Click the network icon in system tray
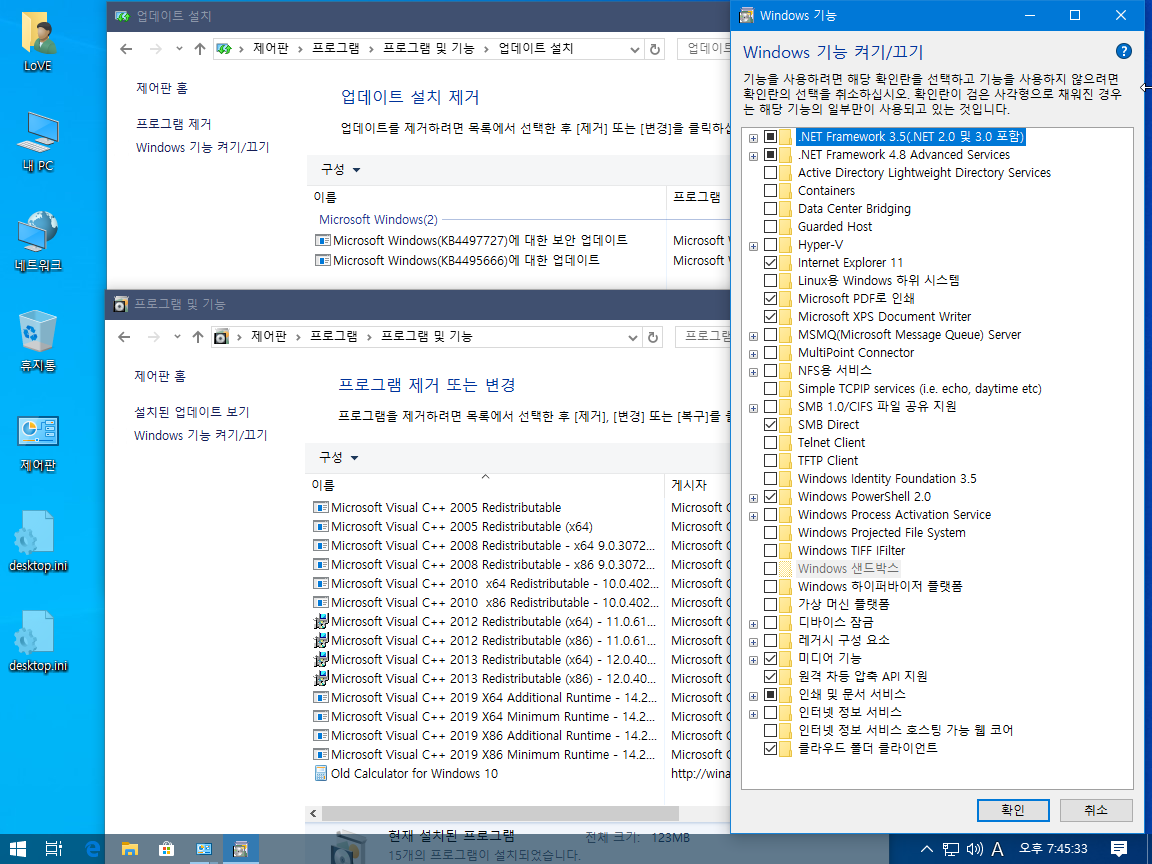The width and height of the screenshot is (1152, 864). tap(951, 849)
